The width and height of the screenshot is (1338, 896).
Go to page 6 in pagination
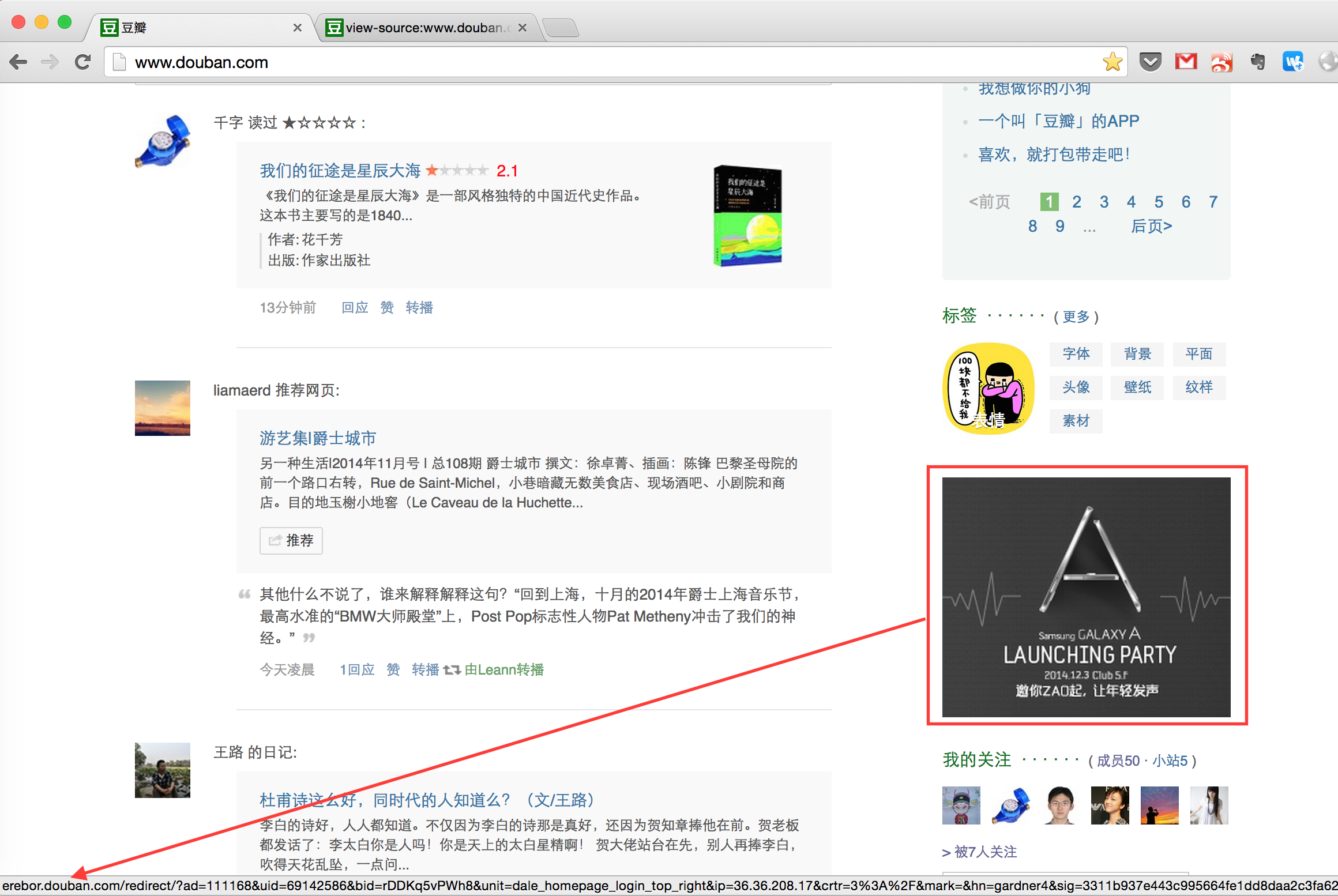point(1186,202)
